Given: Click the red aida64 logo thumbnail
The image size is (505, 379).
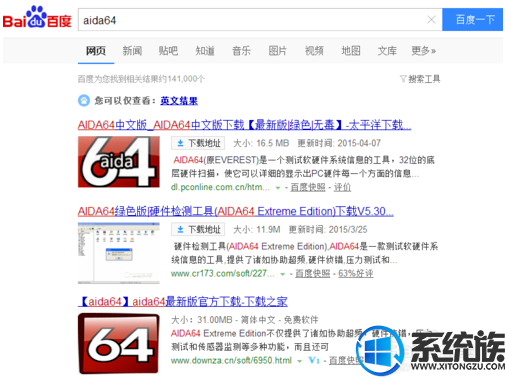Looking at the screenshot, I should click(119, 162).
